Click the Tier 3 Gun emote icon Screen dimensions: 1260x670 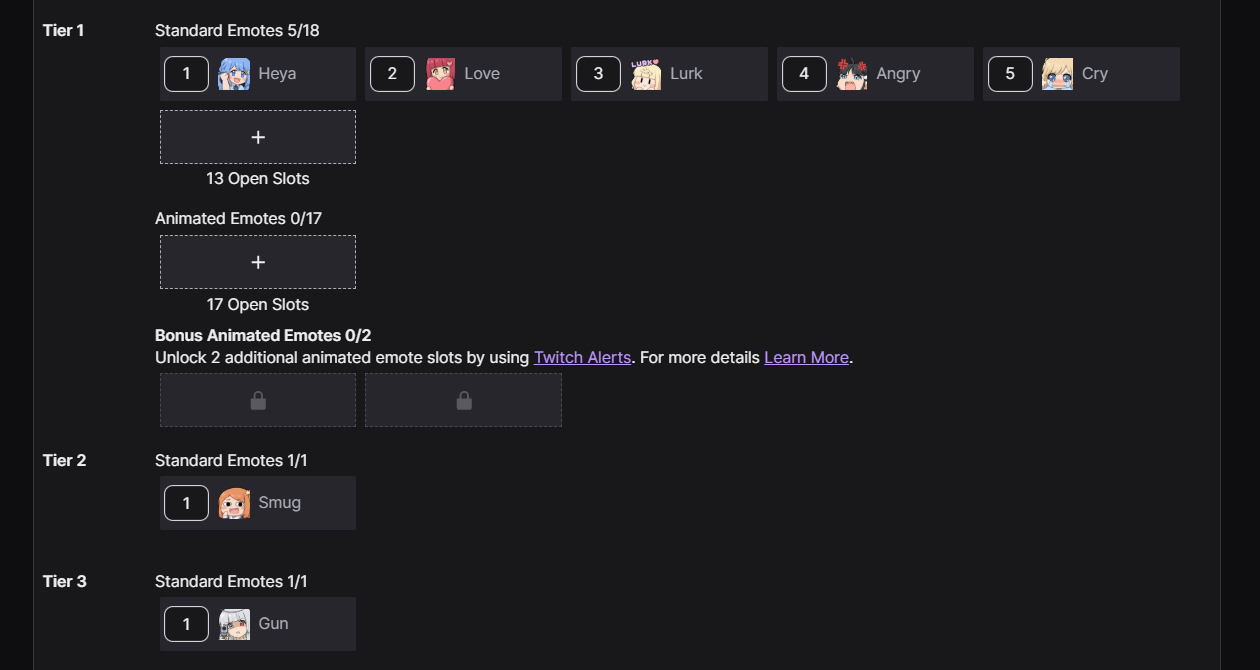point(234,624)
